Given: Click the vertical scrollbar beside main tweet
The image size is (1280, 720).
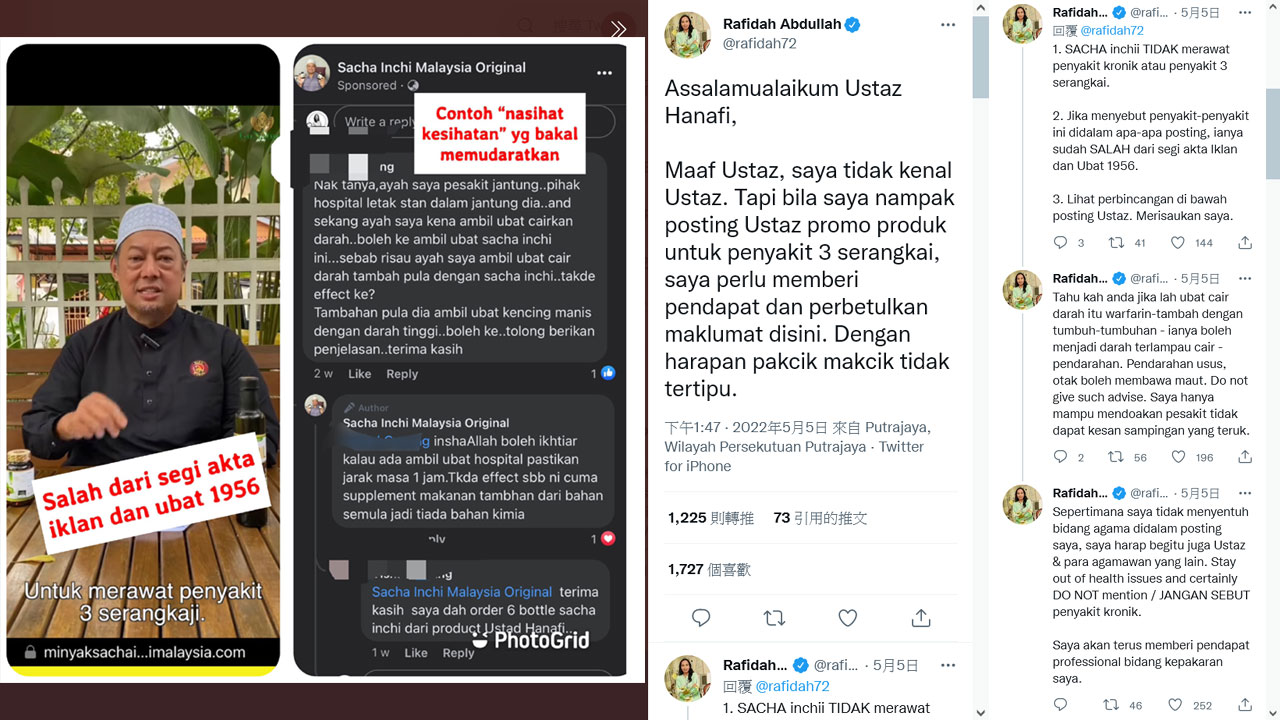Looking at the screenshot, I should click(x=981, y=360).
